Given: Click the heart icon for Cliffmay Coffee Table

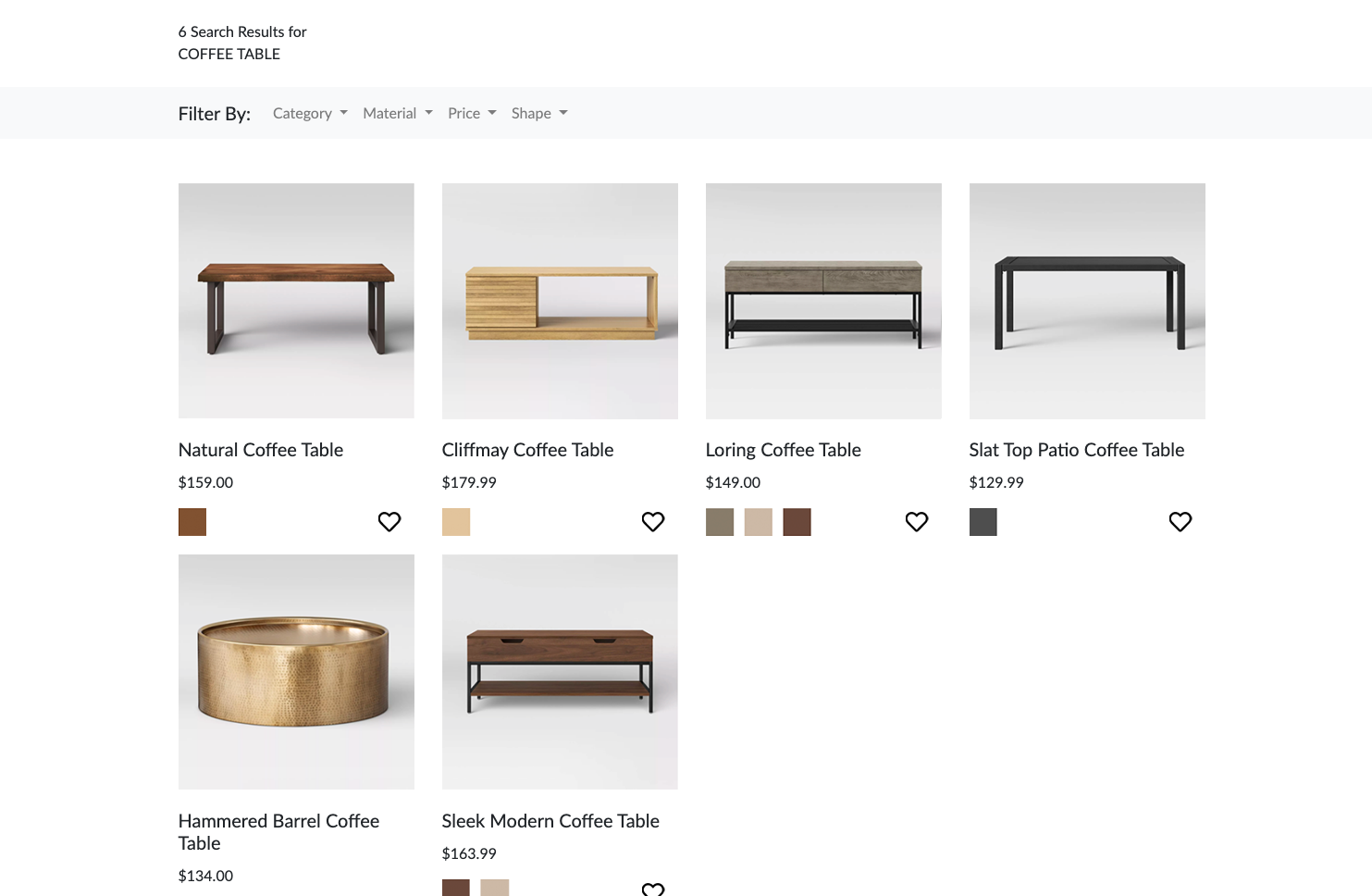Looking at the screenshot, I should pyautogui.click(x=653, y=522).
